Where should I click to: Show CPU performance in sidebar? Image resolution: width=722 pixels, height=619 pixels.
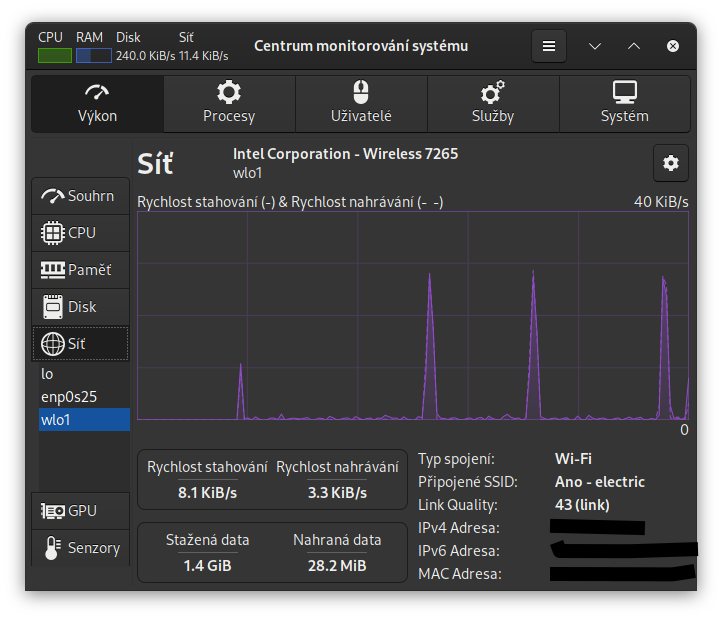click(x=80, y=233)
